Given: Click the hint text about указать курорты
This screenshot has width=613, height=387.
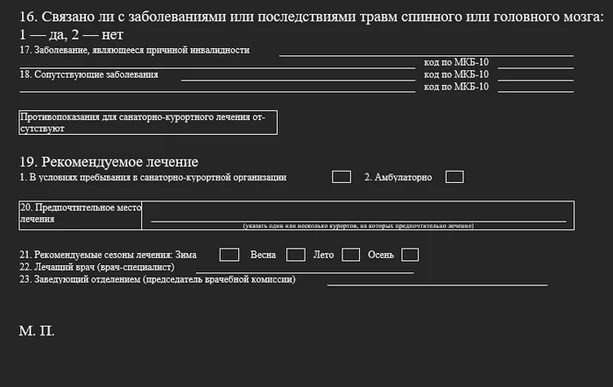Looking at the screenshot, I should 358,226.
